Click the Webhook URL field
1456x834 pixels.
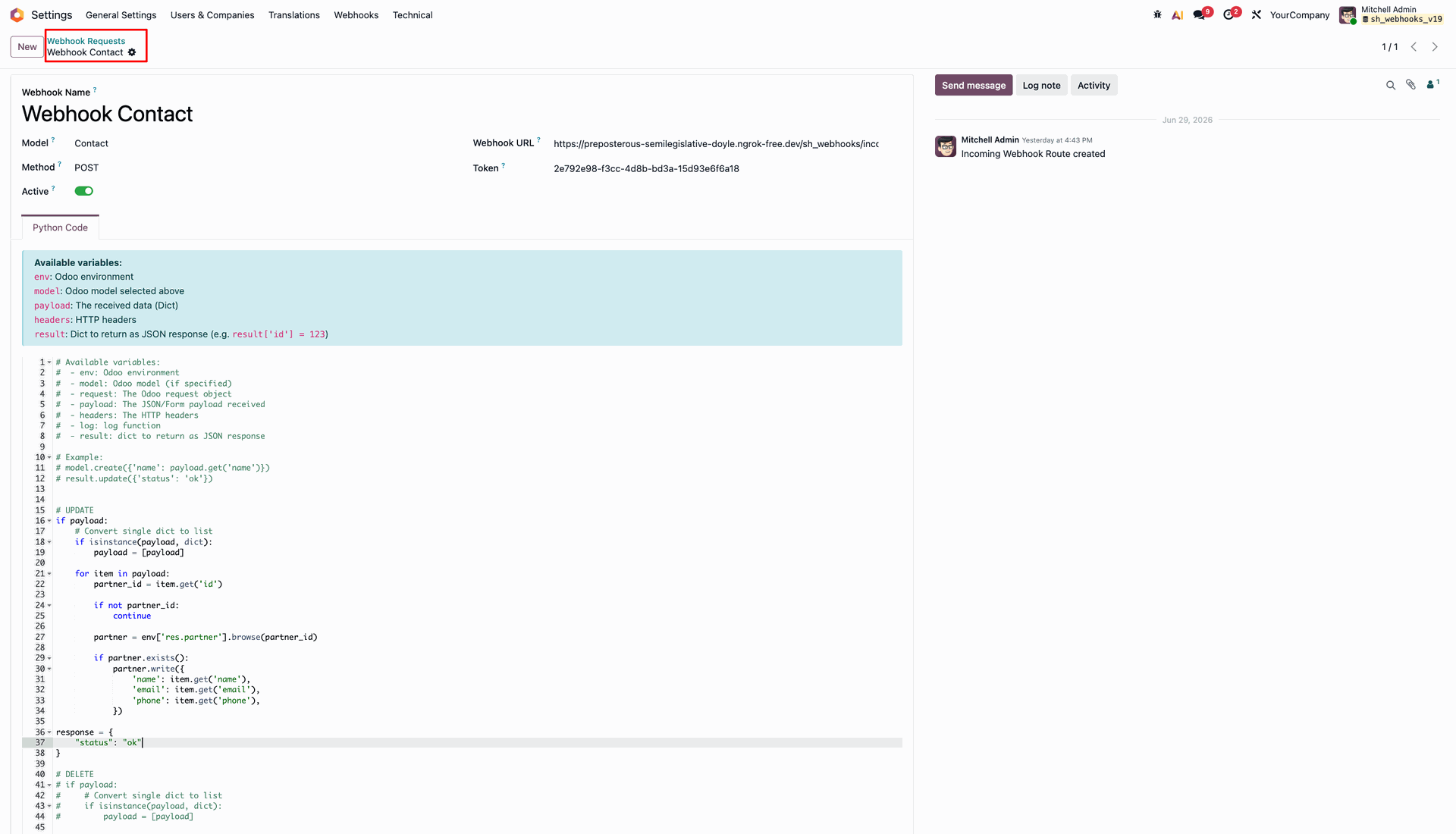coord(717,143)
